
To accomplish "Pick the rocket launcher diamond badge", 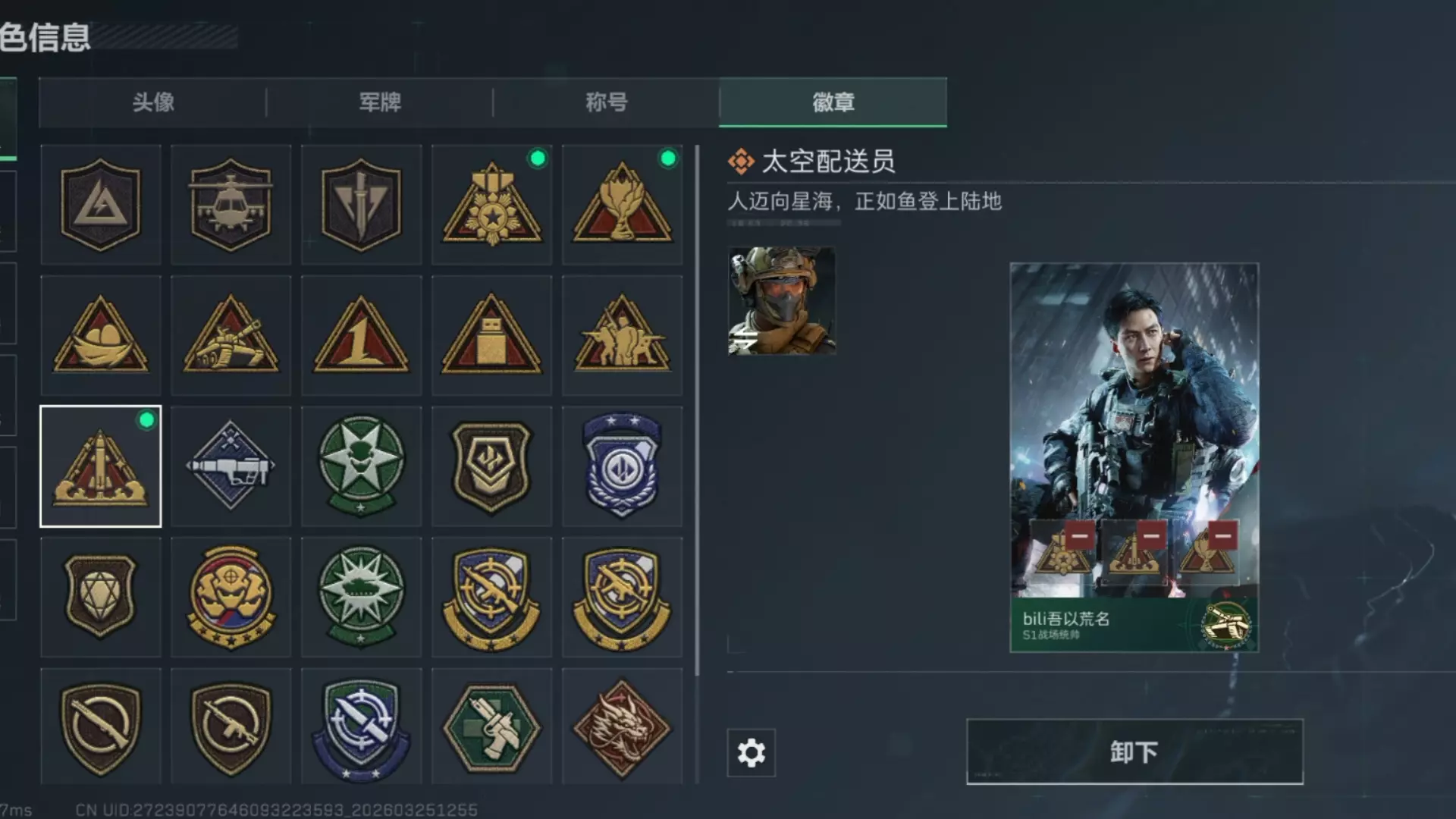I will (x=231, y=466).
